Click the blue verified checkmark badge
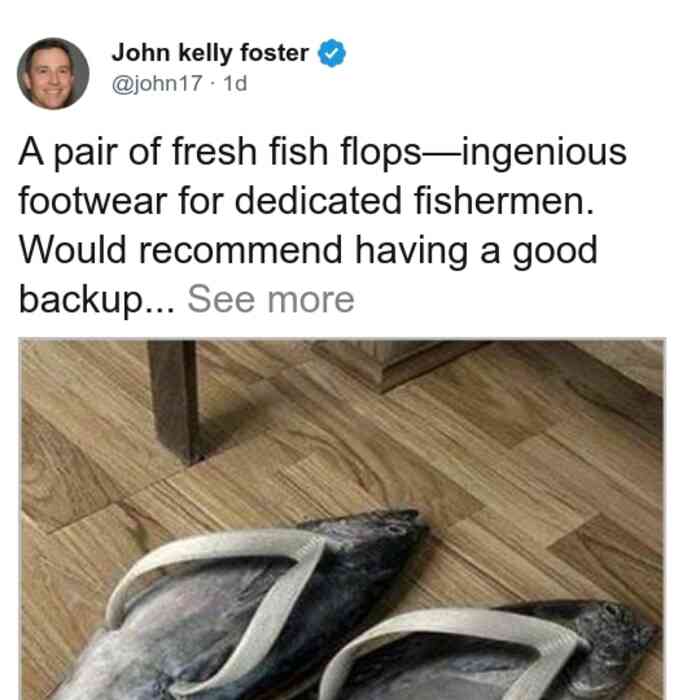The image size is (700, 700). (331, 53)
